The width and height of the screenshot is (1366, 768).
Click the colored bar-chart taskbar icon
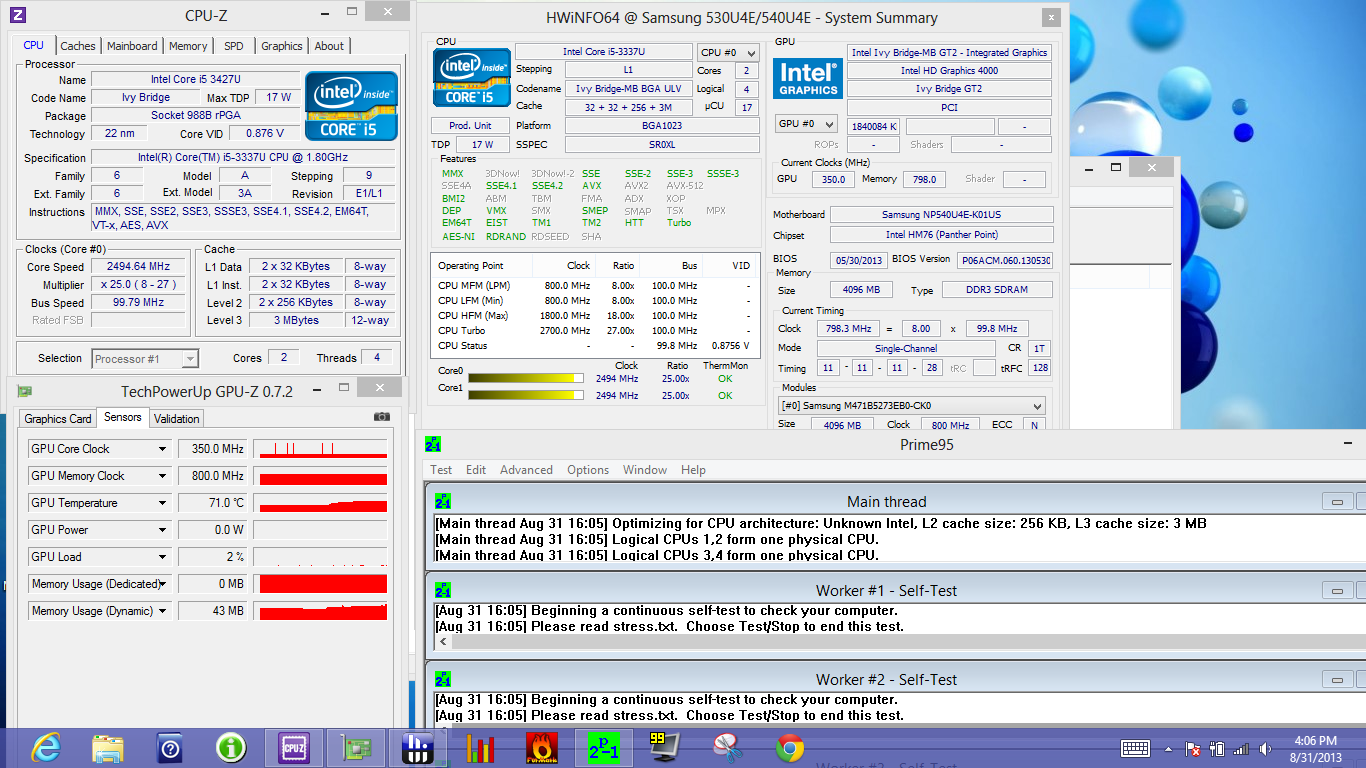(481, 748)
